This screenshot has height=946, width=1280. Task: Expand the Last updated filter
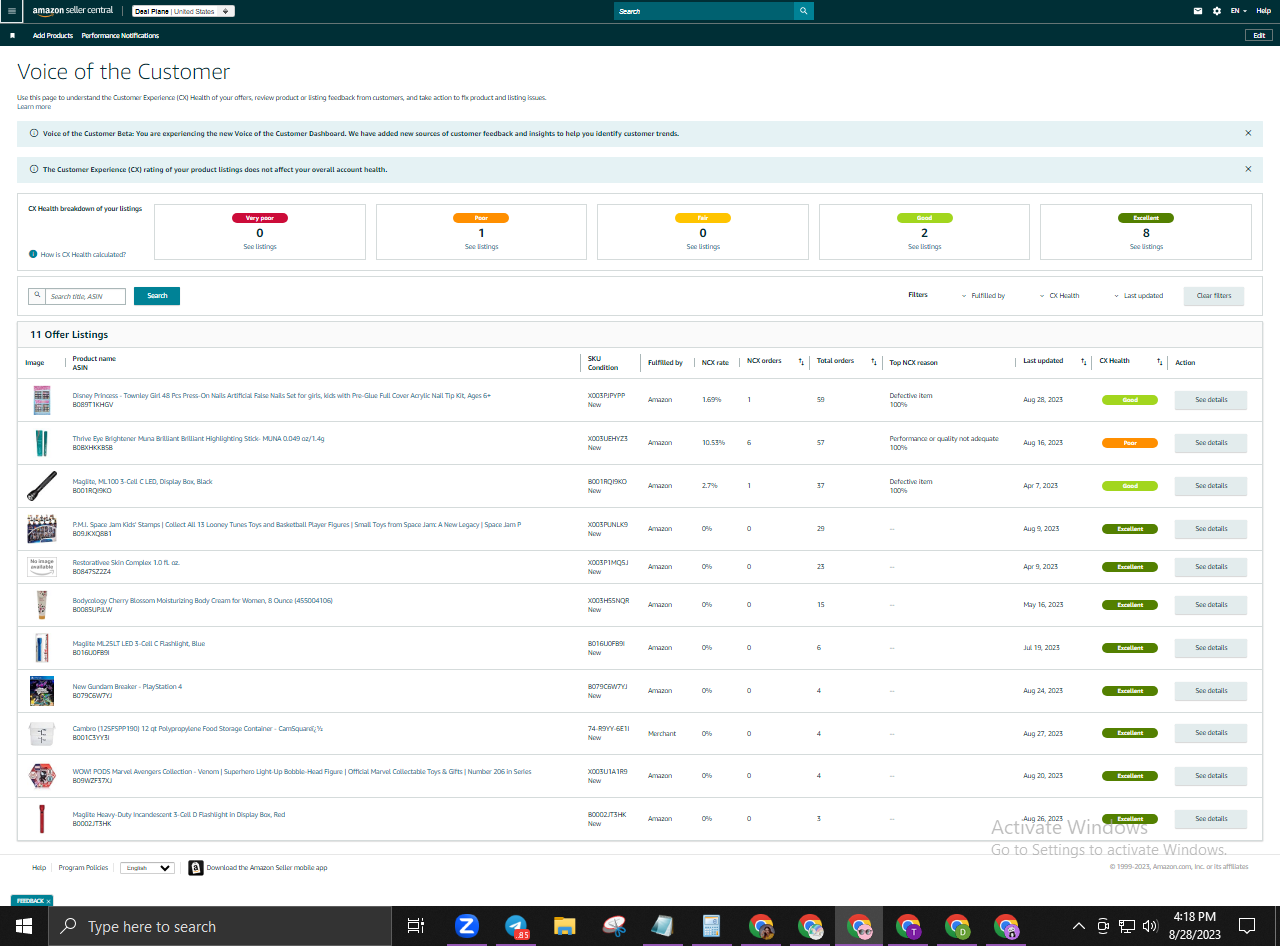click(1138, 296)
